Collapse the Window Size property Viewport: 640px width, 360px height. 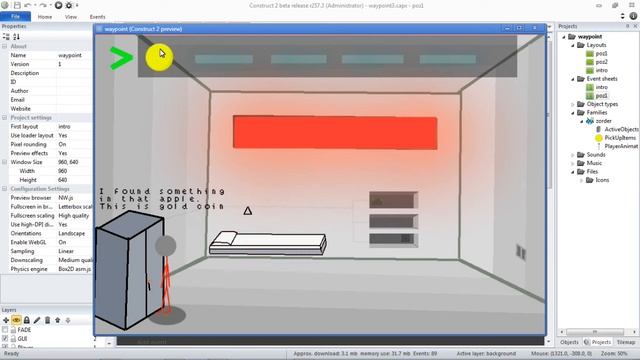[4, 162]
